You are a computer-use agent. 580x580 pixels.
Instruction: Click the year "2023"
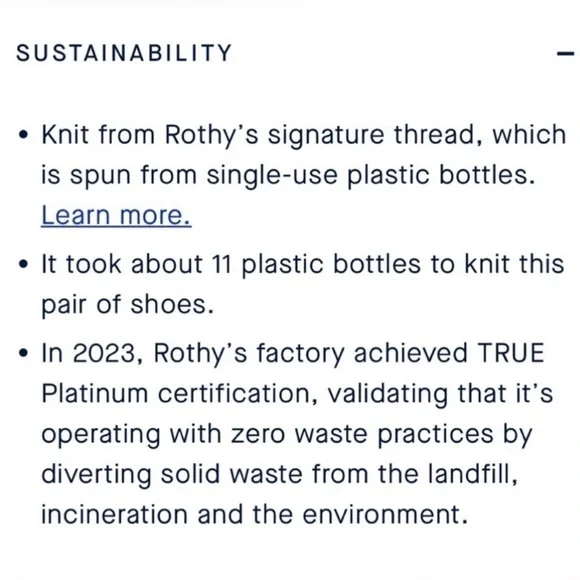point(105,353)
